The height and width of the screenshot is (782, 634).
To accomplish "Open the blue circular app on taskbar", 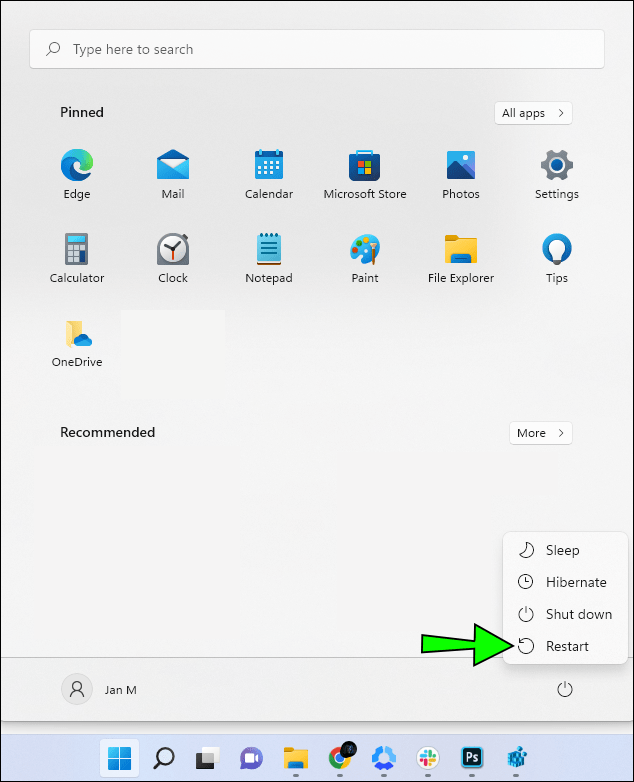I will [x=384, y=758].
